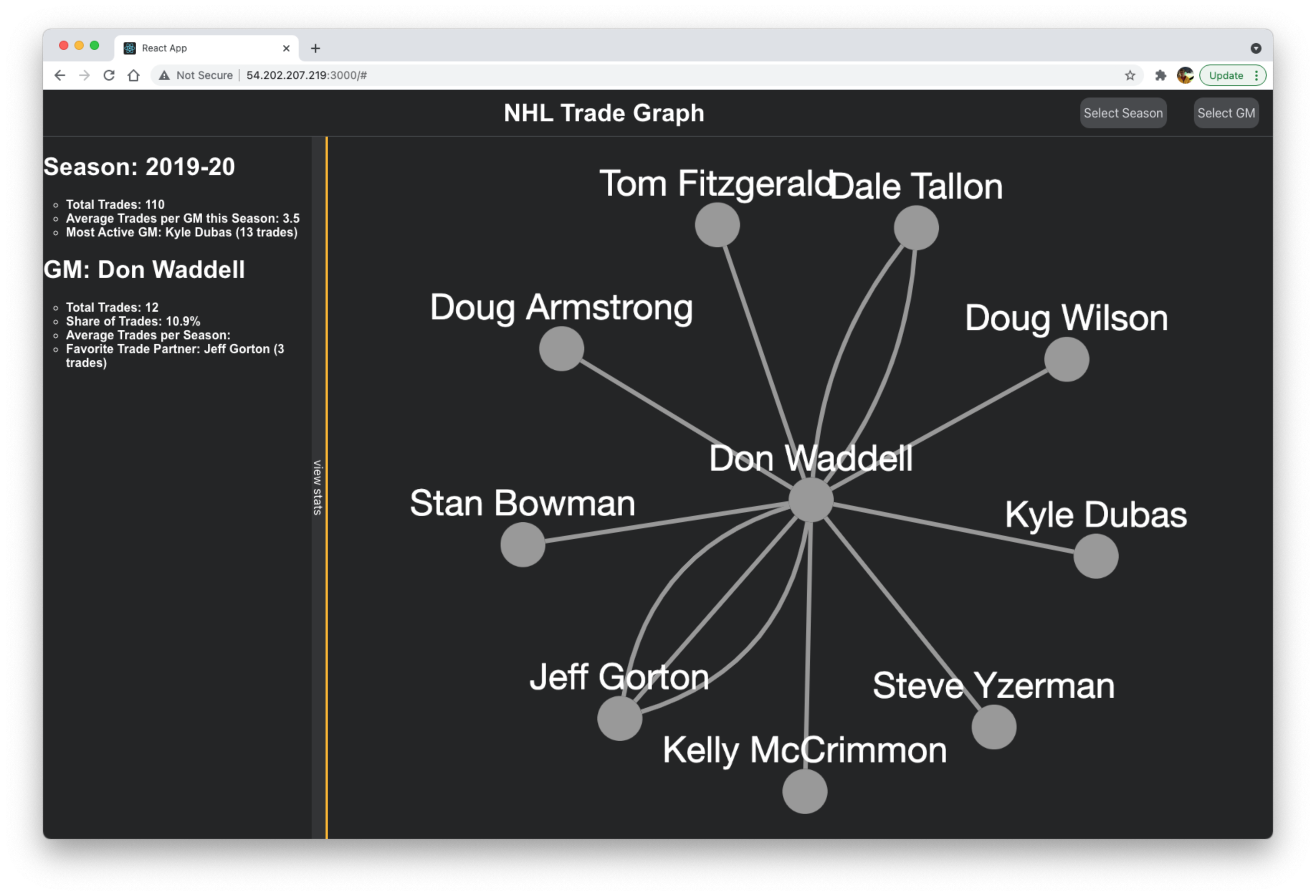This screenshot has height=896, width=1316.
Task: Open the tab search arrow icon
Action: (x=1255, y=48)
